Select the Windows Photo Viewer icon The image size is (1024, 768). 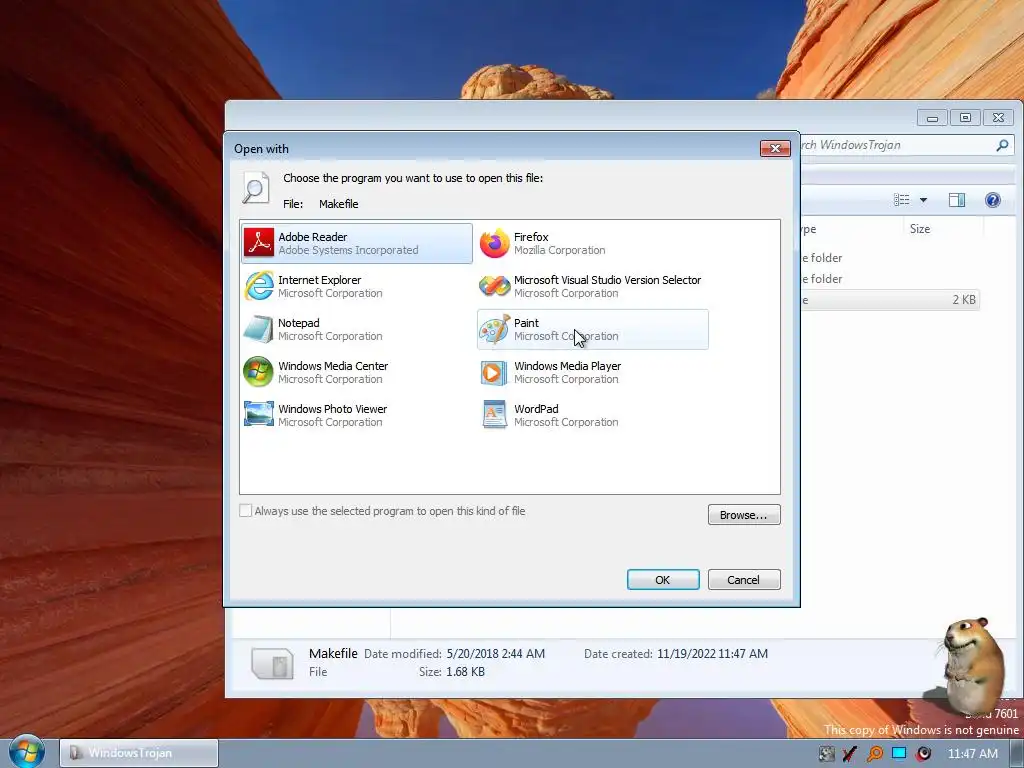[259, 415]
